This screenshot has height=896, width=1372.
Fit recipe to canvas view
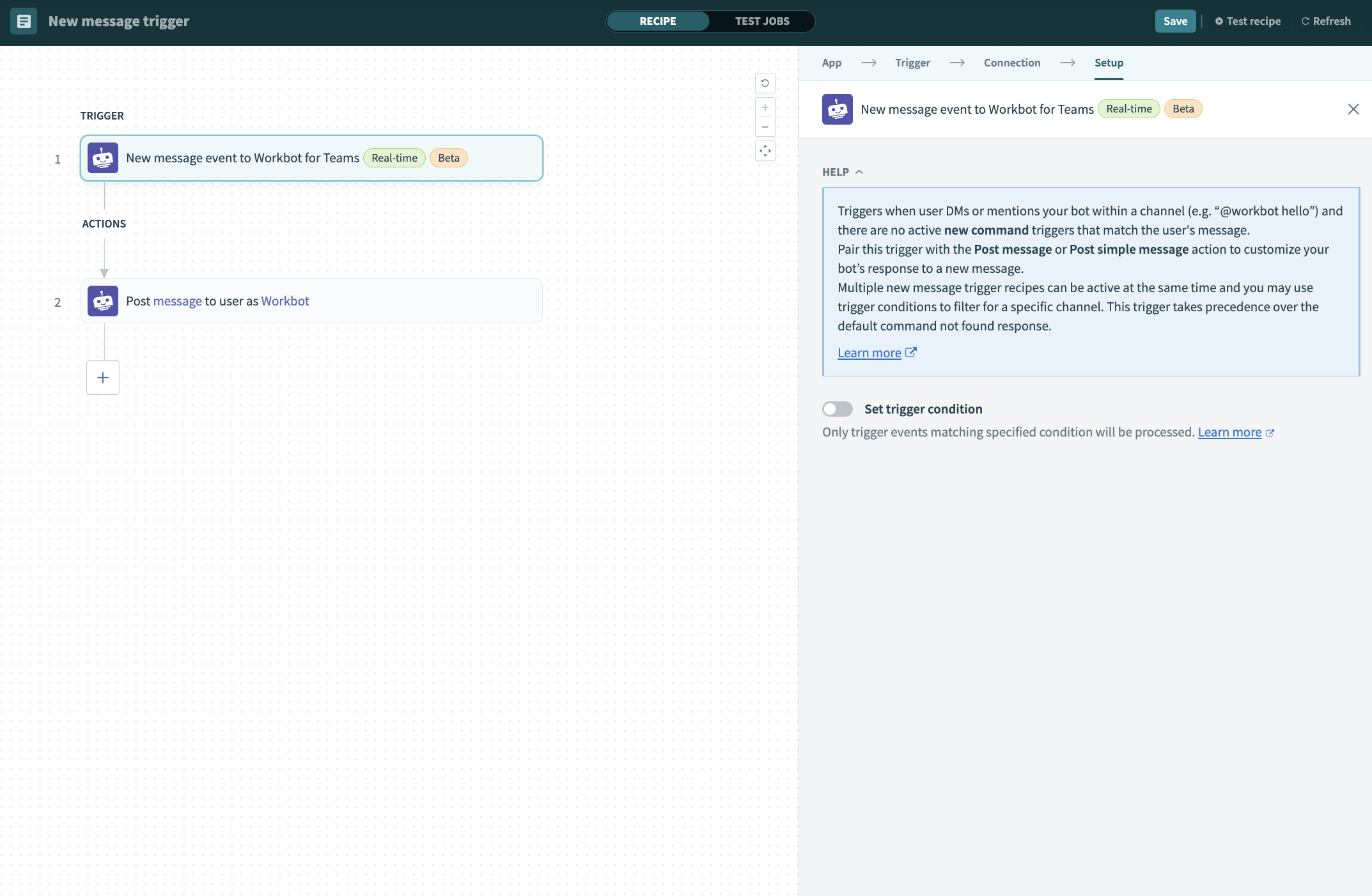click(x=765, y=151)
